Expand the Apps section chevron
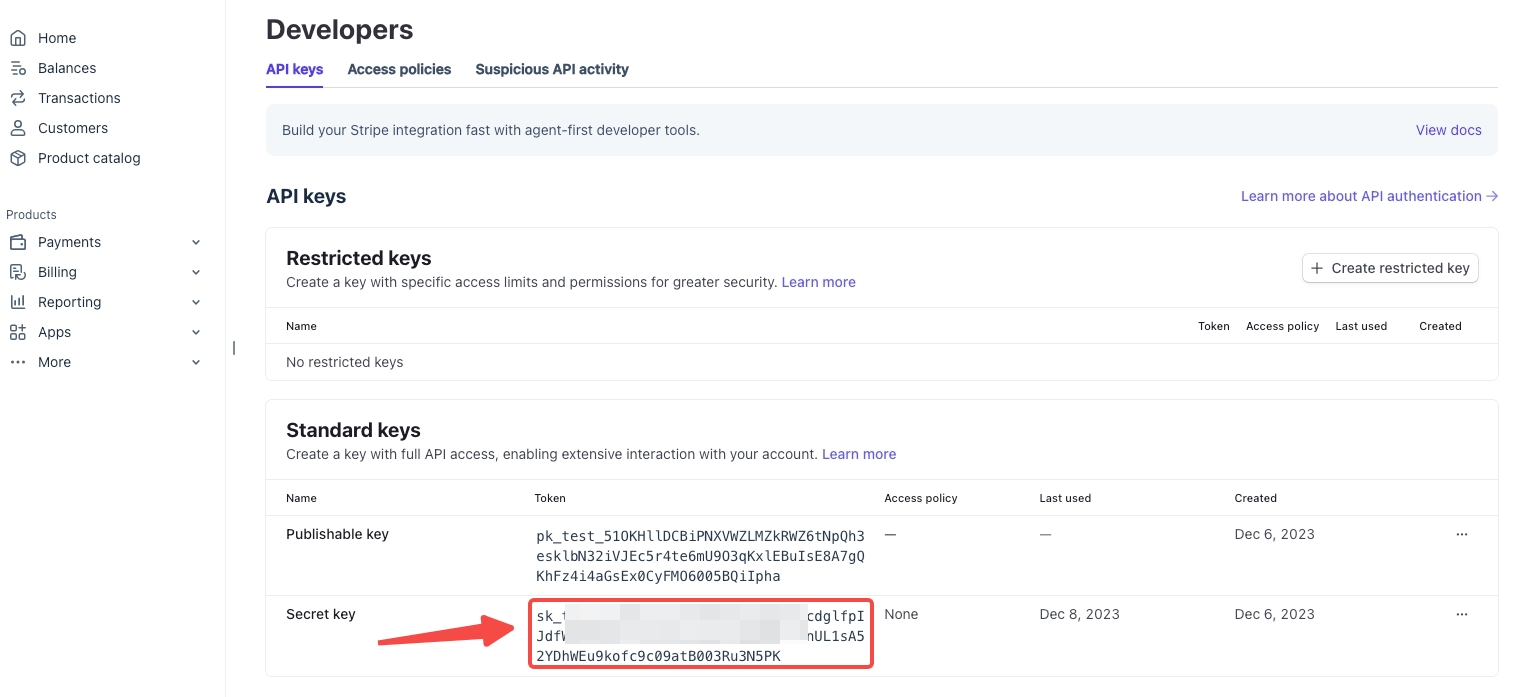The width and height of the screenshot is (1516, 697). pos(196,332)
